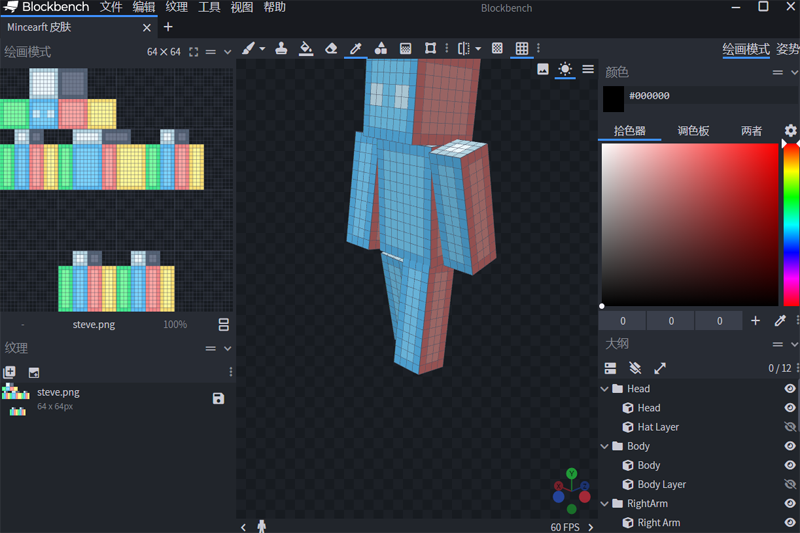Image resolution: width=800 pixels, height=533 pixels.
Task: Click the black color swatch preview
Action: pyautogui.click(x=613, y=96)
